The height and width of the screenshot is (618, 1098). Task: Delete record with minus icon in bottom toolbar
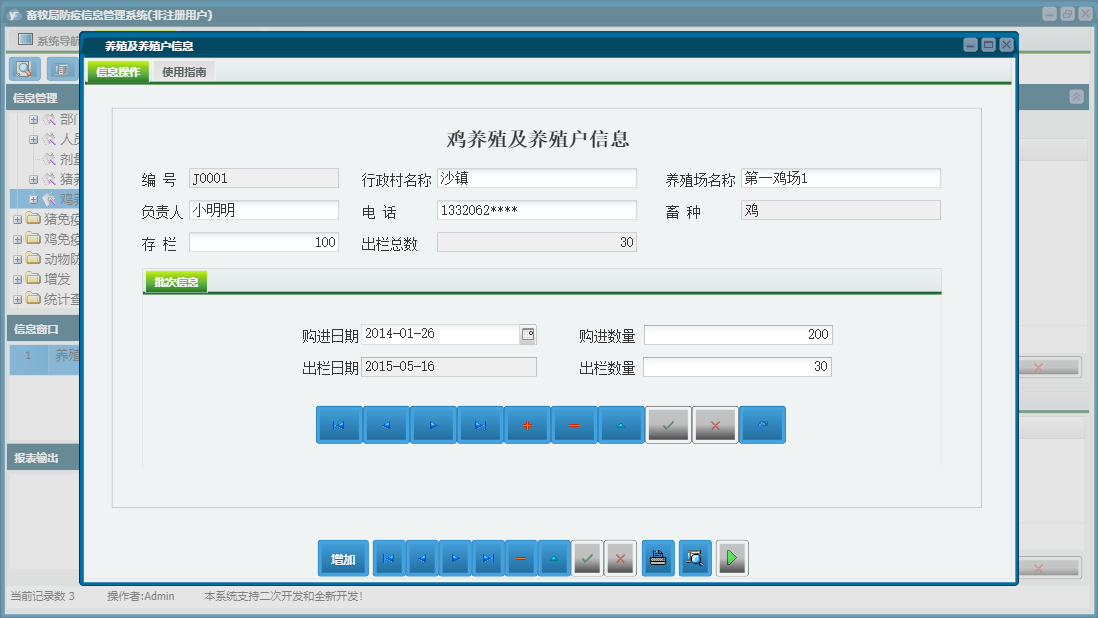coord(521,559)
